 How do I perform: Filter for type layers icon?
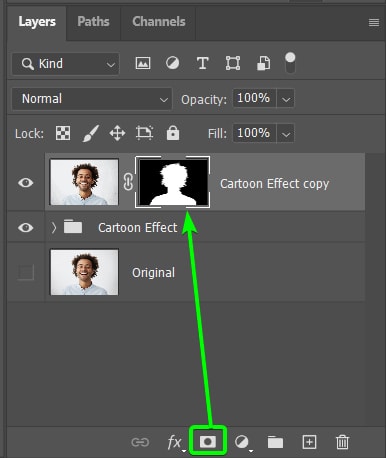coord(202,63)
